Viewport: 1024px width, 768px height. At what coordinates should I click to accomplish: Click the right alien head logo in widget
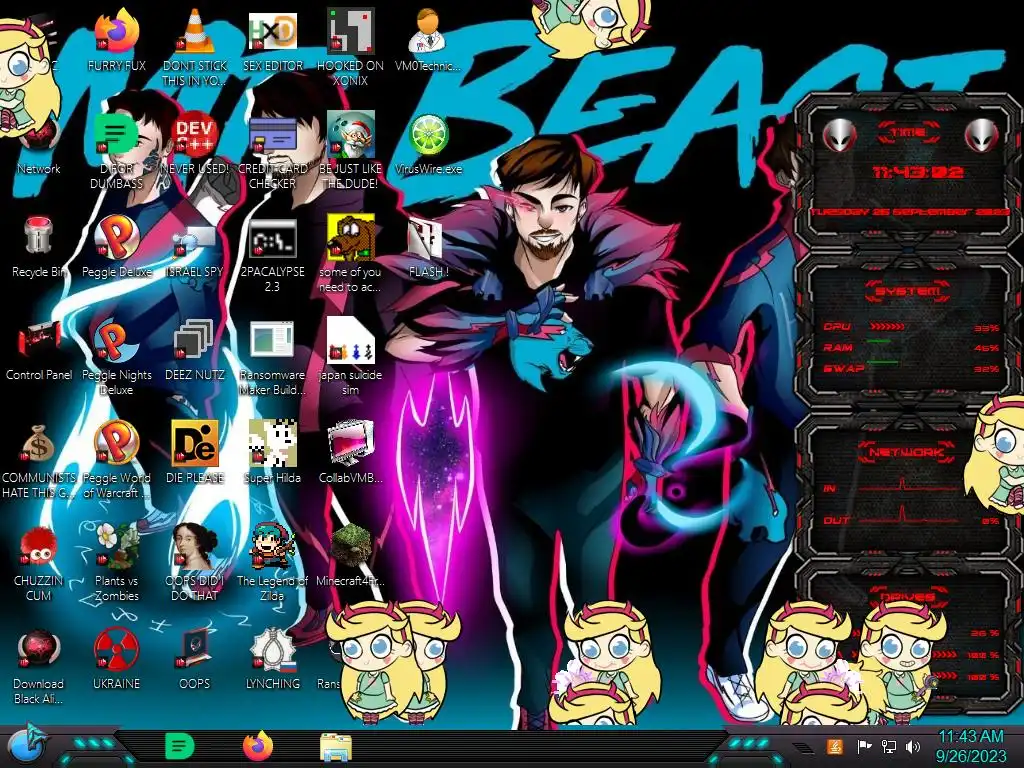click(980, 136)
